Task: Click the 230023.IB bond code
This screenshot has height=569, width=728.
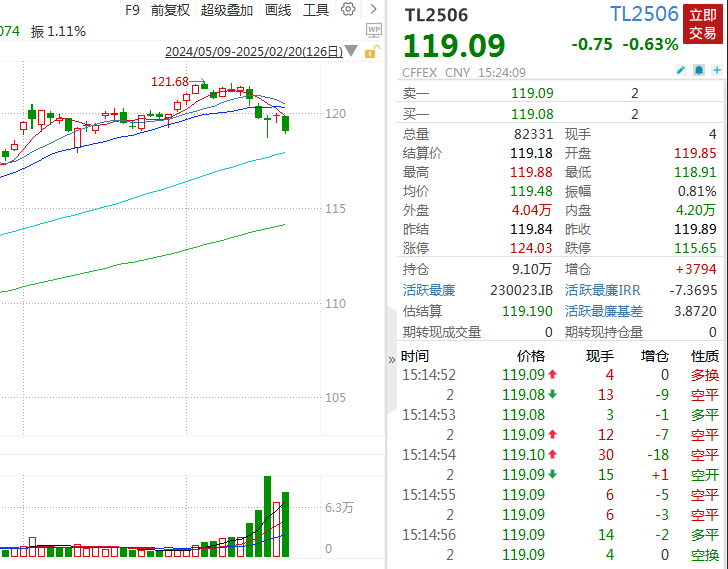Action: coord(521,291)
